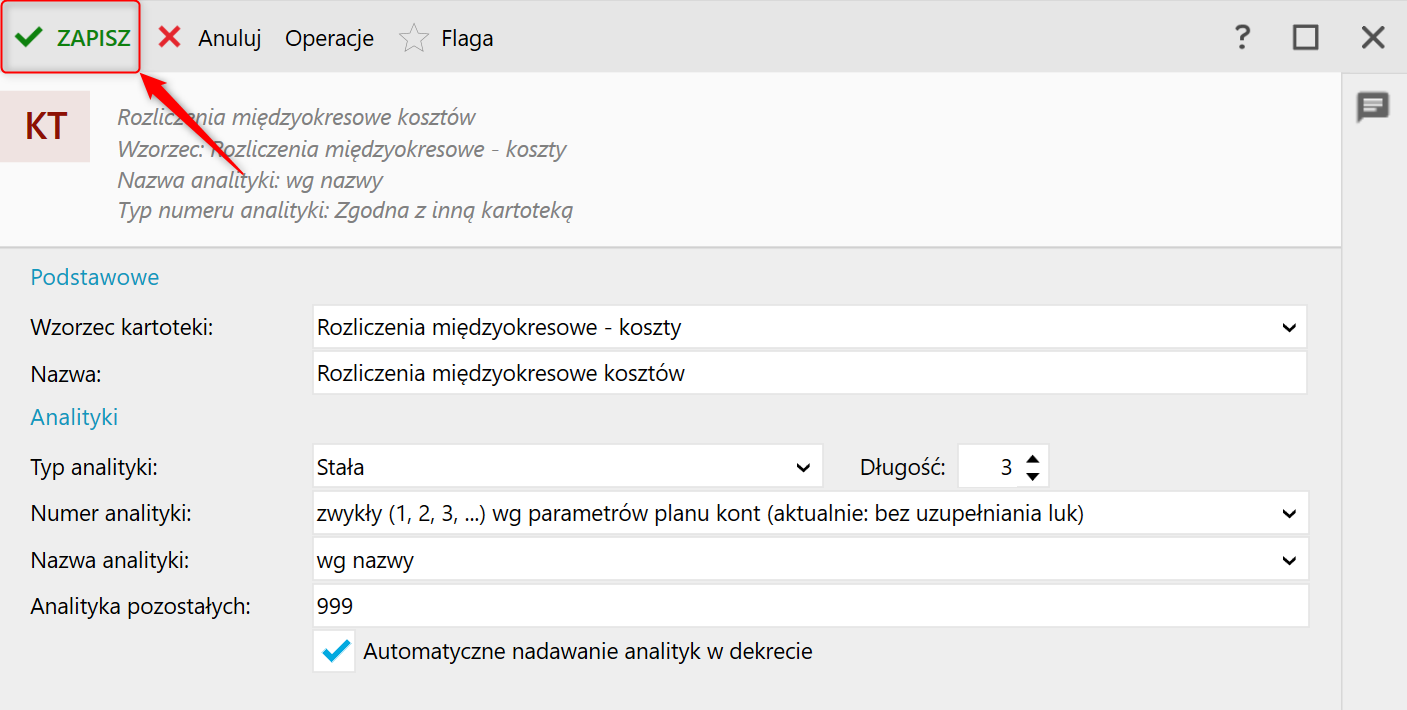The image size is (1407, 710).
Task: Click the Nazwa text field
Action: pyautogui.click(x=808, y=373)
